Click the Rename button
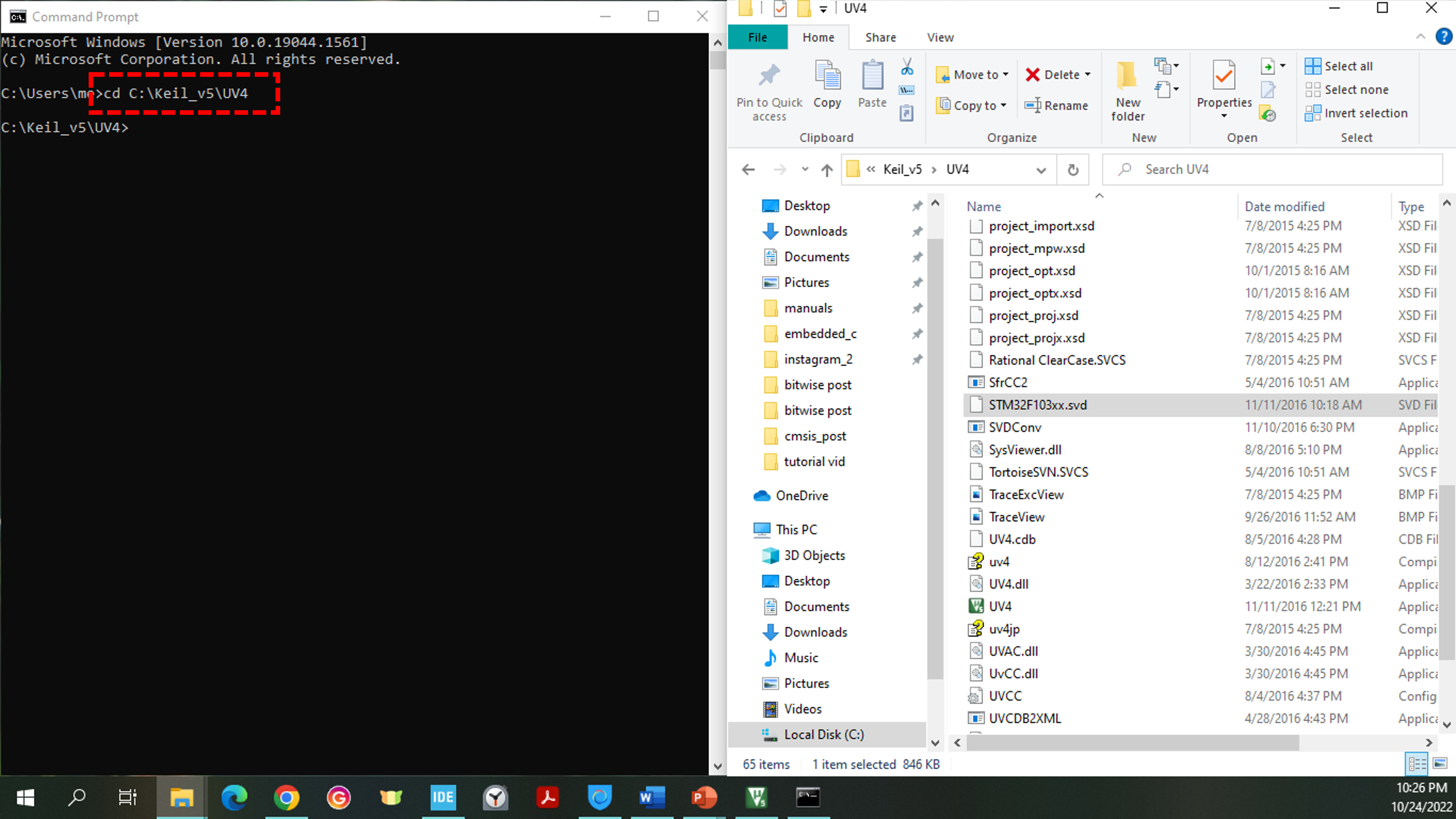Screen dimensions: 1456x819 coord(1056,105)
